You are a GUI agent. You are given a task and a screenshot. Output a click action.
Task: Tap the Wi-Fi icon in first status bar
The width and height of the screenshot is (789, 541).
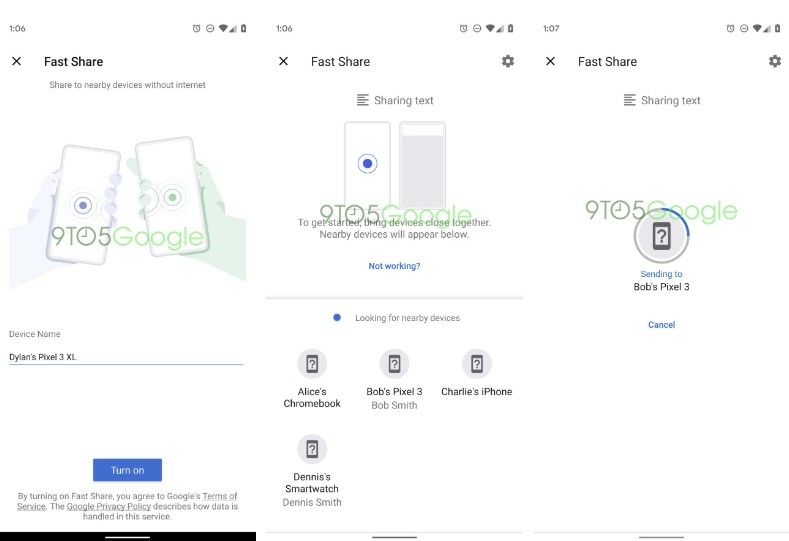coord(223,28)
